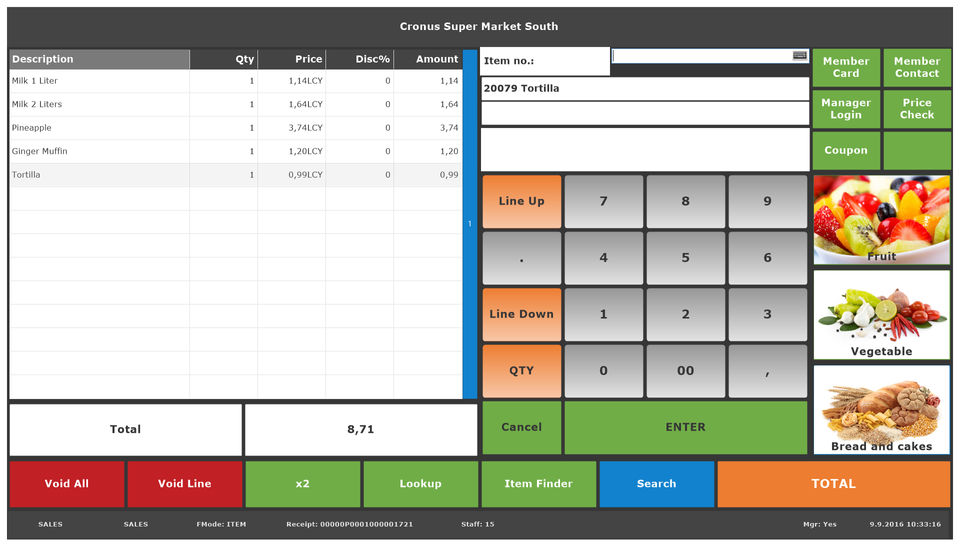960x549 pixels.
Task: Tap the double zero 00 key
Action: click(686, 370)
